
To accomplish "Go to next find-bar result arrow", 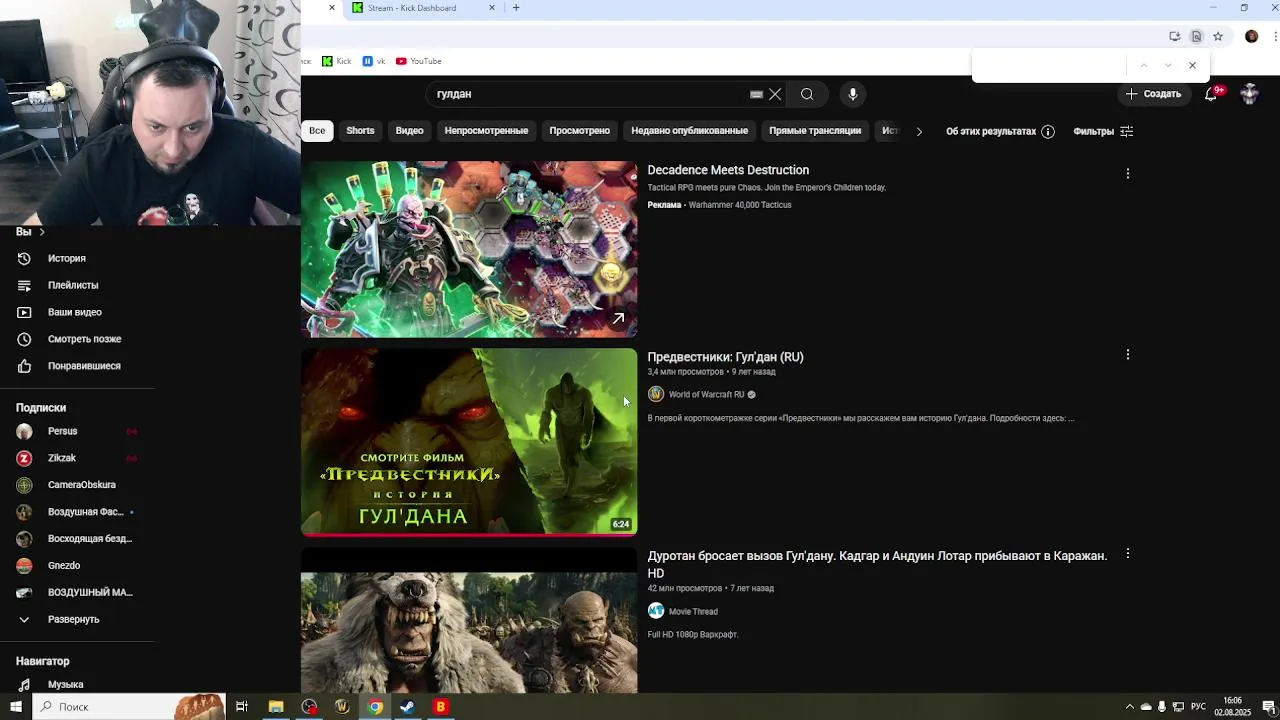I will tap(1168, 65).
